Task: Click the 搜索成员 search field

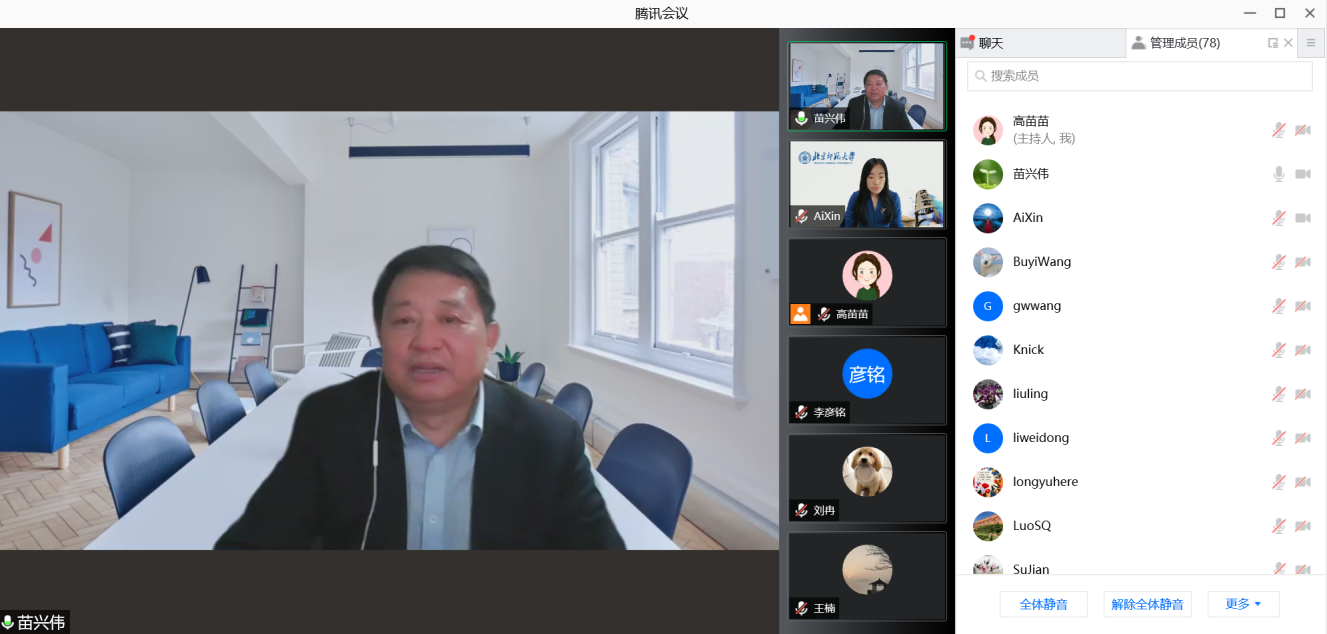Action: (1139, 76)
